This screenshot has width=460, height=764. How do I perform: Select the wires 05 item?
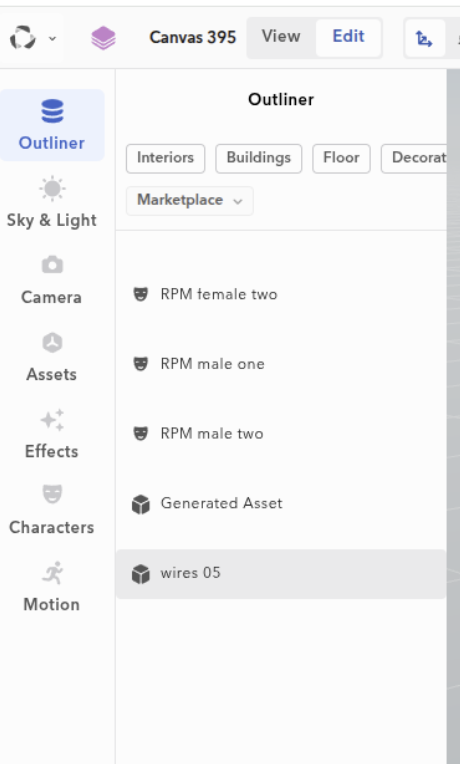(x=281, y=573)
